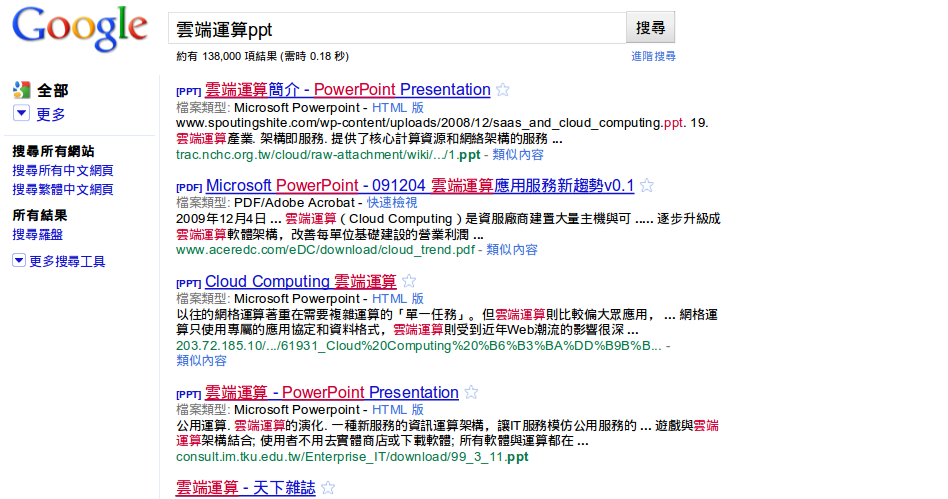
Task: Star the 雲端運算 - PowerPoint Presentation result
Action: click(x=471, y=393)
